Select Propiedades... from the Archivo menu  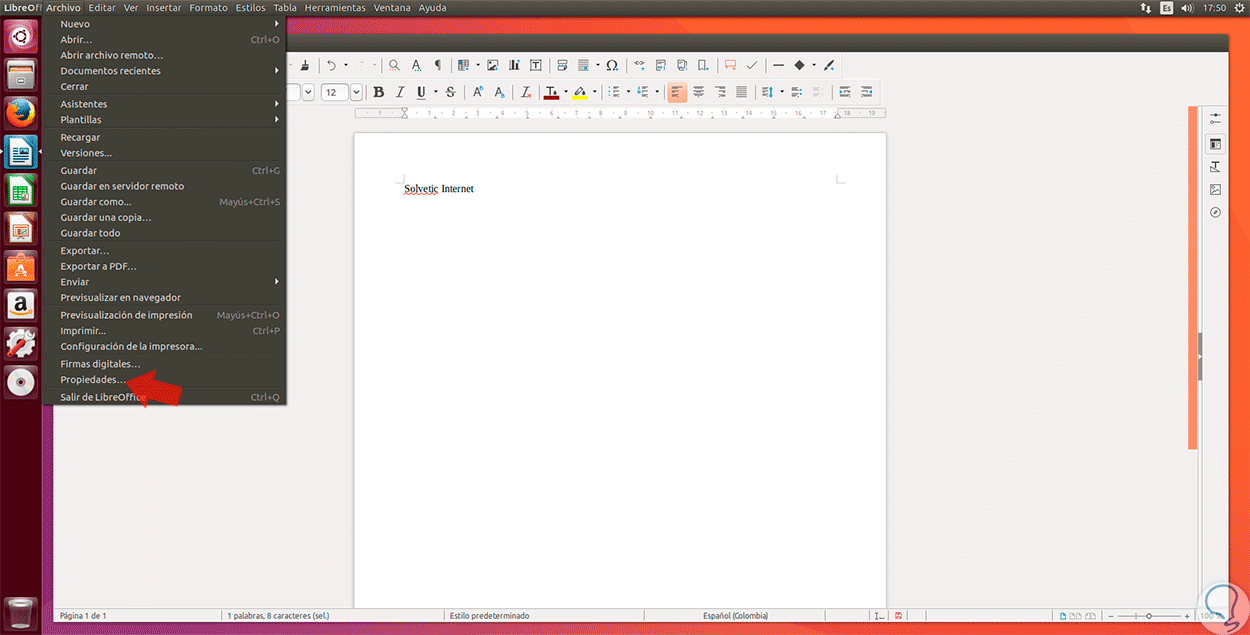click(93, 380)
